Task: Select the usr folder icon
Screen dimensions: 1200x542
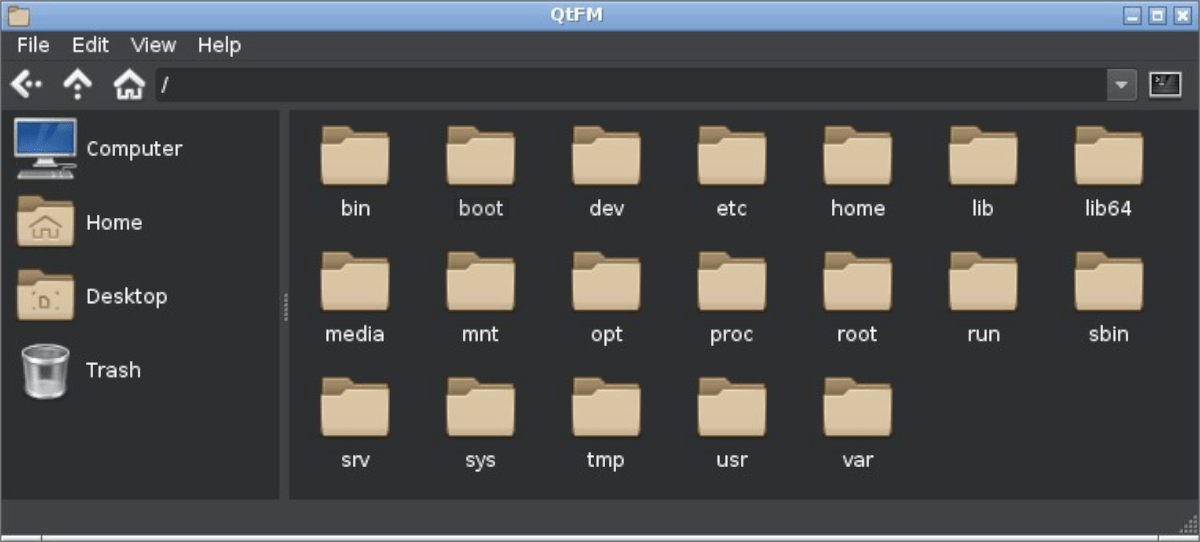Action: click(732, 408)
